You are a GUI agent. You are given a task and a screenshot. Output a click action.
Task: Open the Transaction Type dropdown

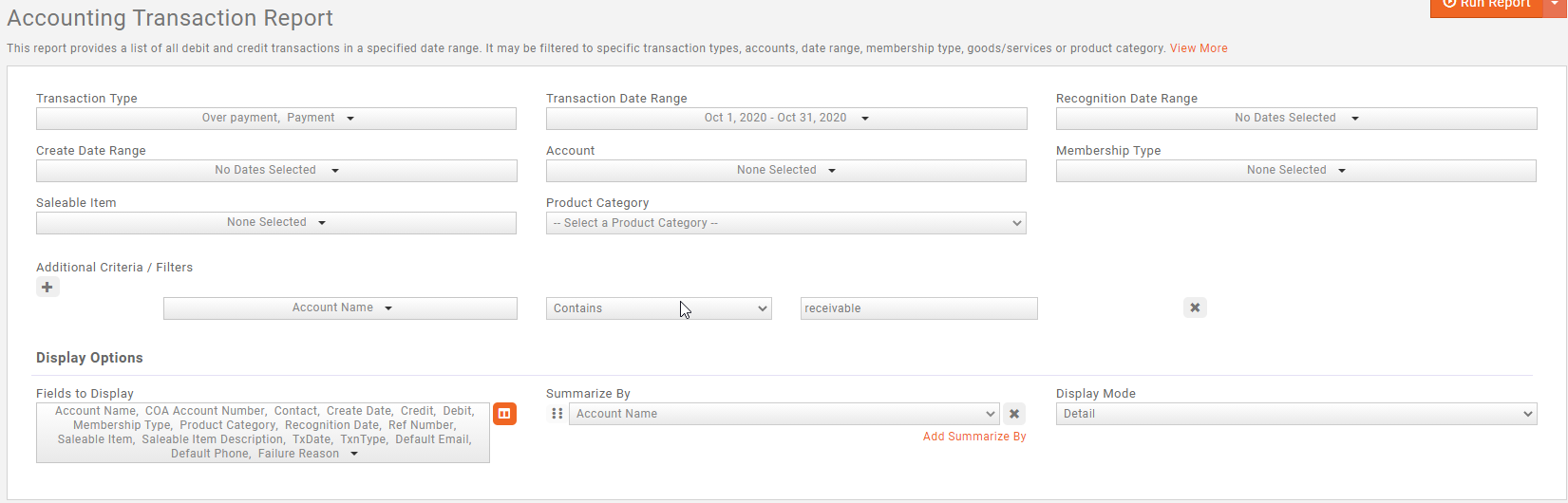276,119
